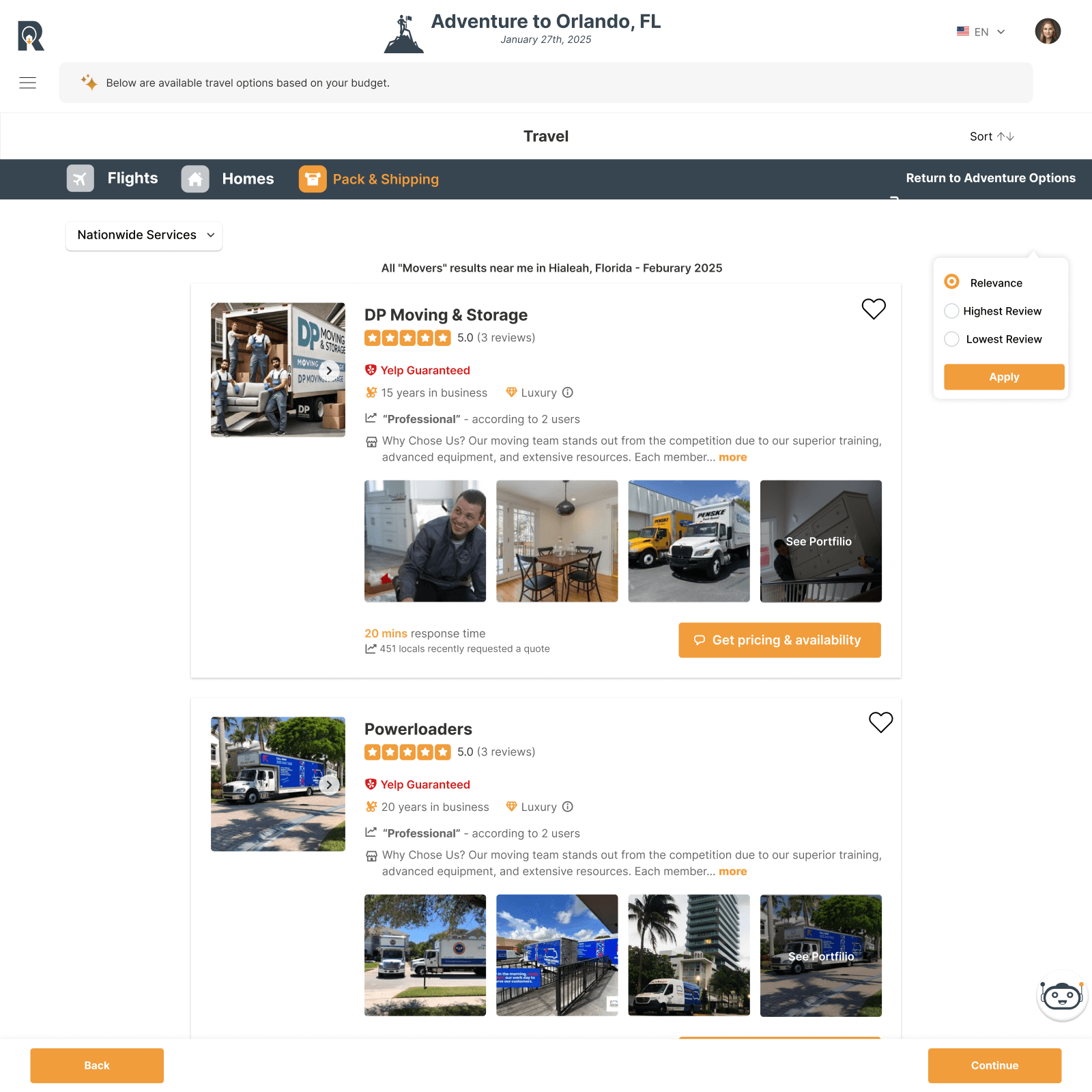This screenshot has height=1092, width=1092.
Task: Open the EN language dropdown
Action: point(981,32)
